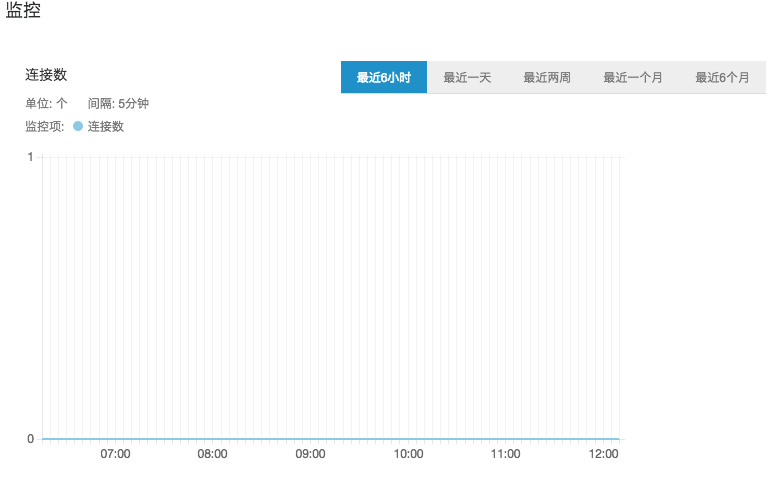Switch to the 最近一天 time range
This screenshot has width=779, height=488.
coord(467,77)
